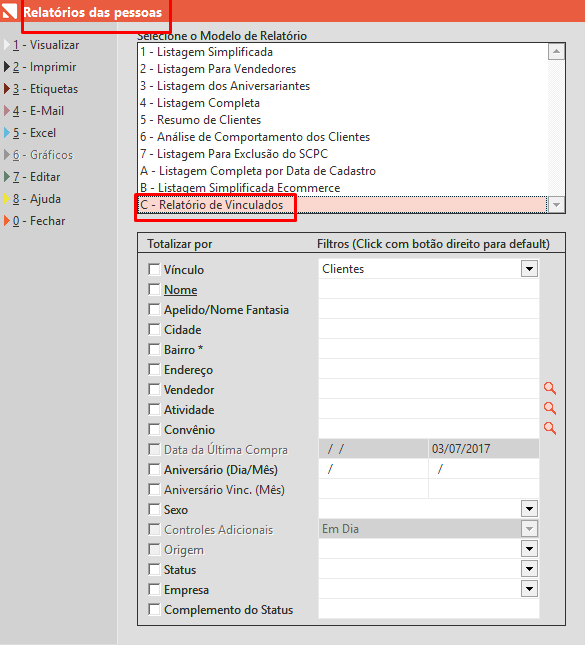
Task: Check Complemento do Status checkbox
Action: [154, 609]
